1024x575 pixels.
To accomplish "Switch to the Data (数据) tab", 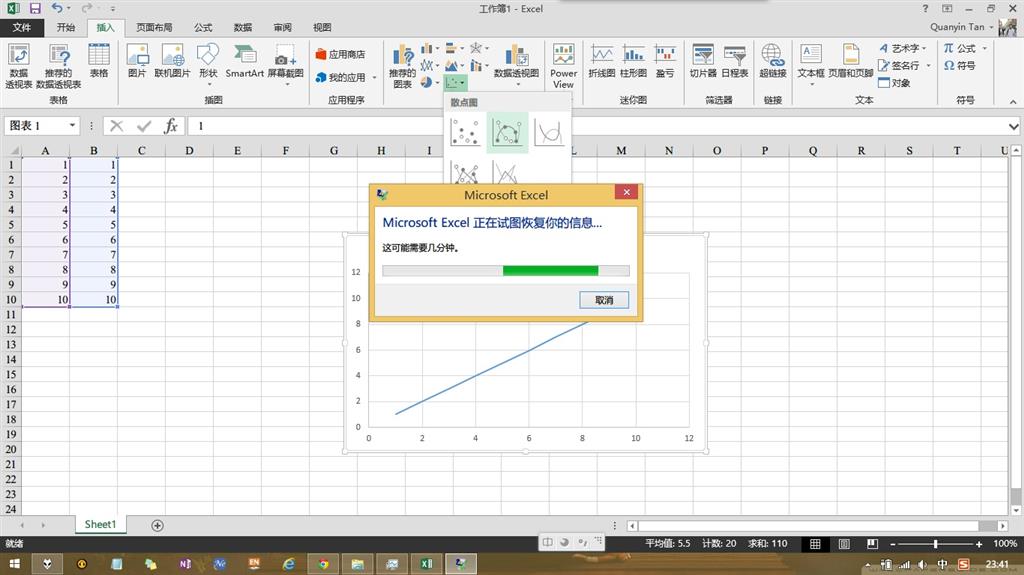I will pyautogui.click(x=243, y=27).
